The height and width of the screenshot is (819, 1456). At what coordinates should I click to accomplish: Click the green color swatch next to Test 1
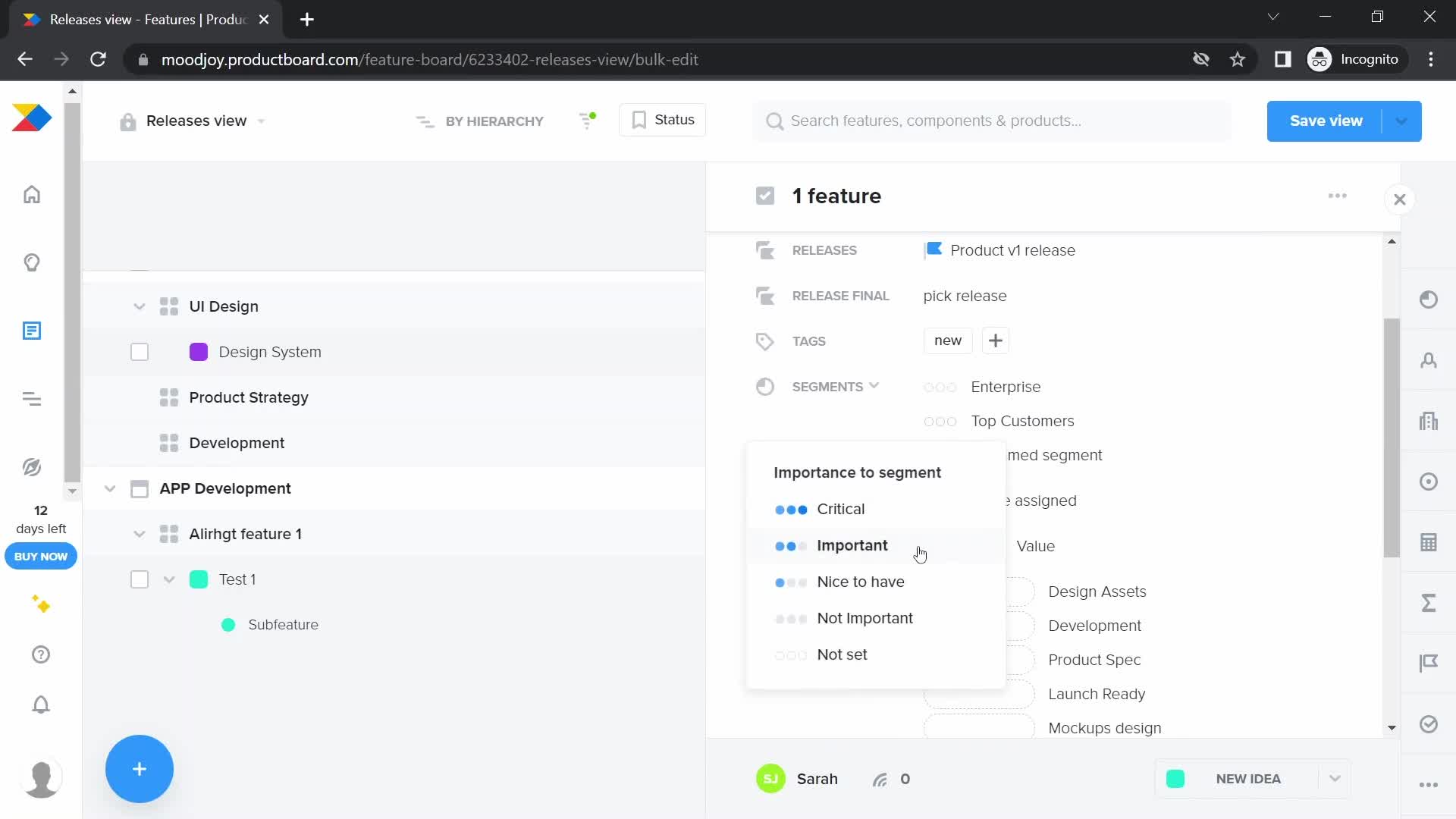[198, 579]
